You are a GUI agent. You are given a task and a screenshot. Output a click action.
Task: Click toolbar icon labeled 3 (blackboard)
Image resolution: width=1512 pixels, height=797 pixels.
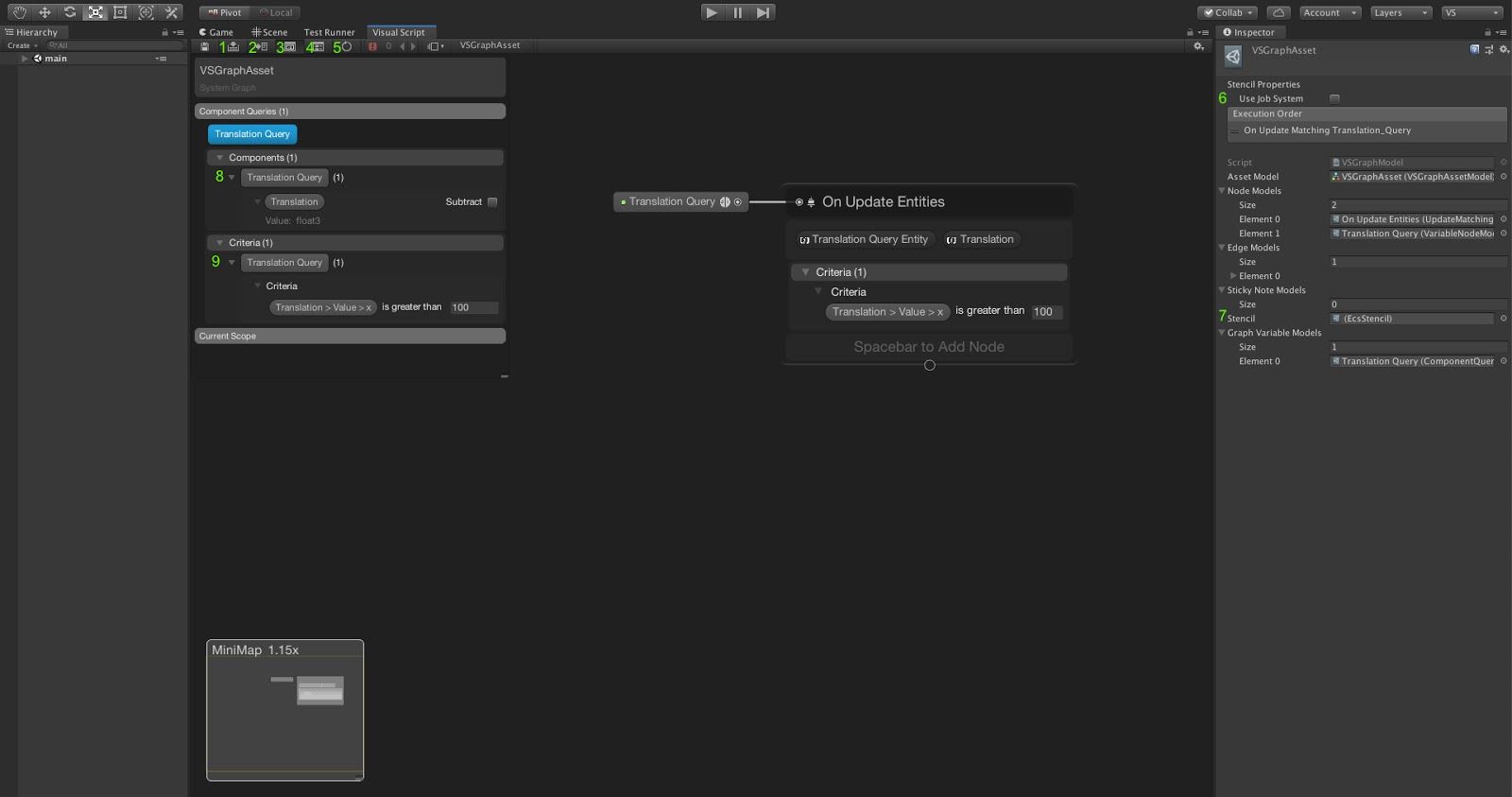coord(290,45)
